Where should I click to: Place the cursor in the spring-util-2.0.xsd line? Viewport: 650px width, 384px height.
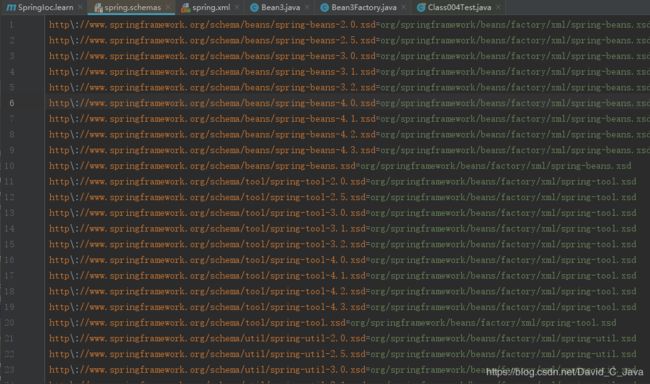point(342,338)
